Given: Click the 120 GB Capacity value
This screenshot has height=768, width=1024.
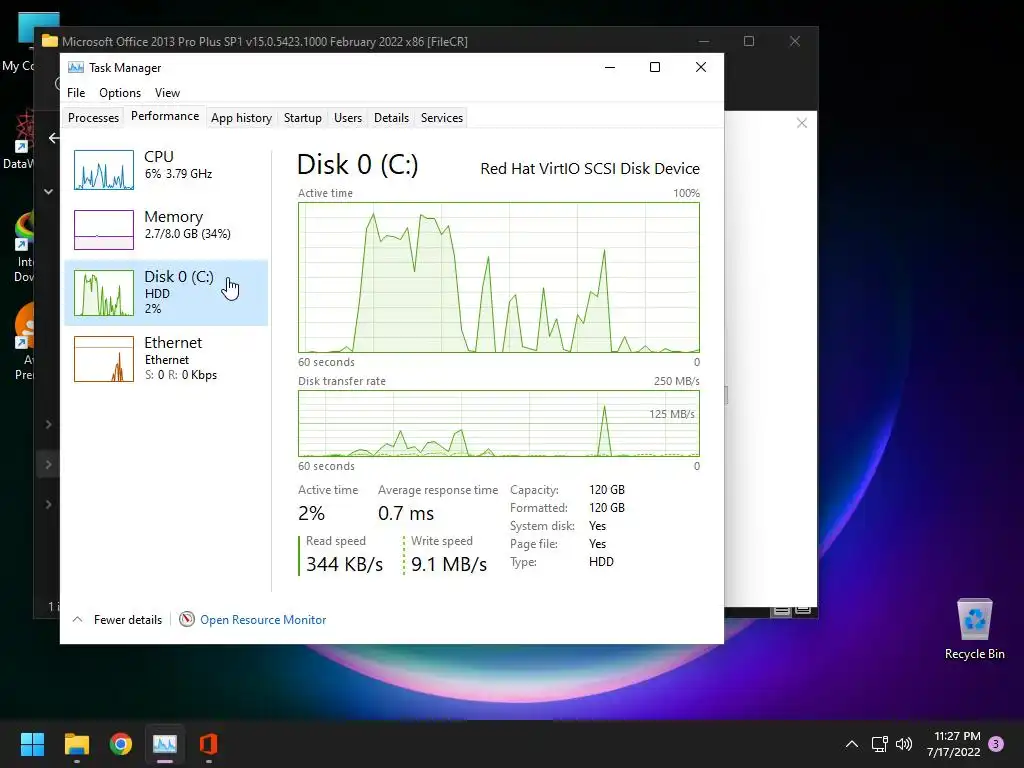Looking at the screenshot, I should [607, 490].
